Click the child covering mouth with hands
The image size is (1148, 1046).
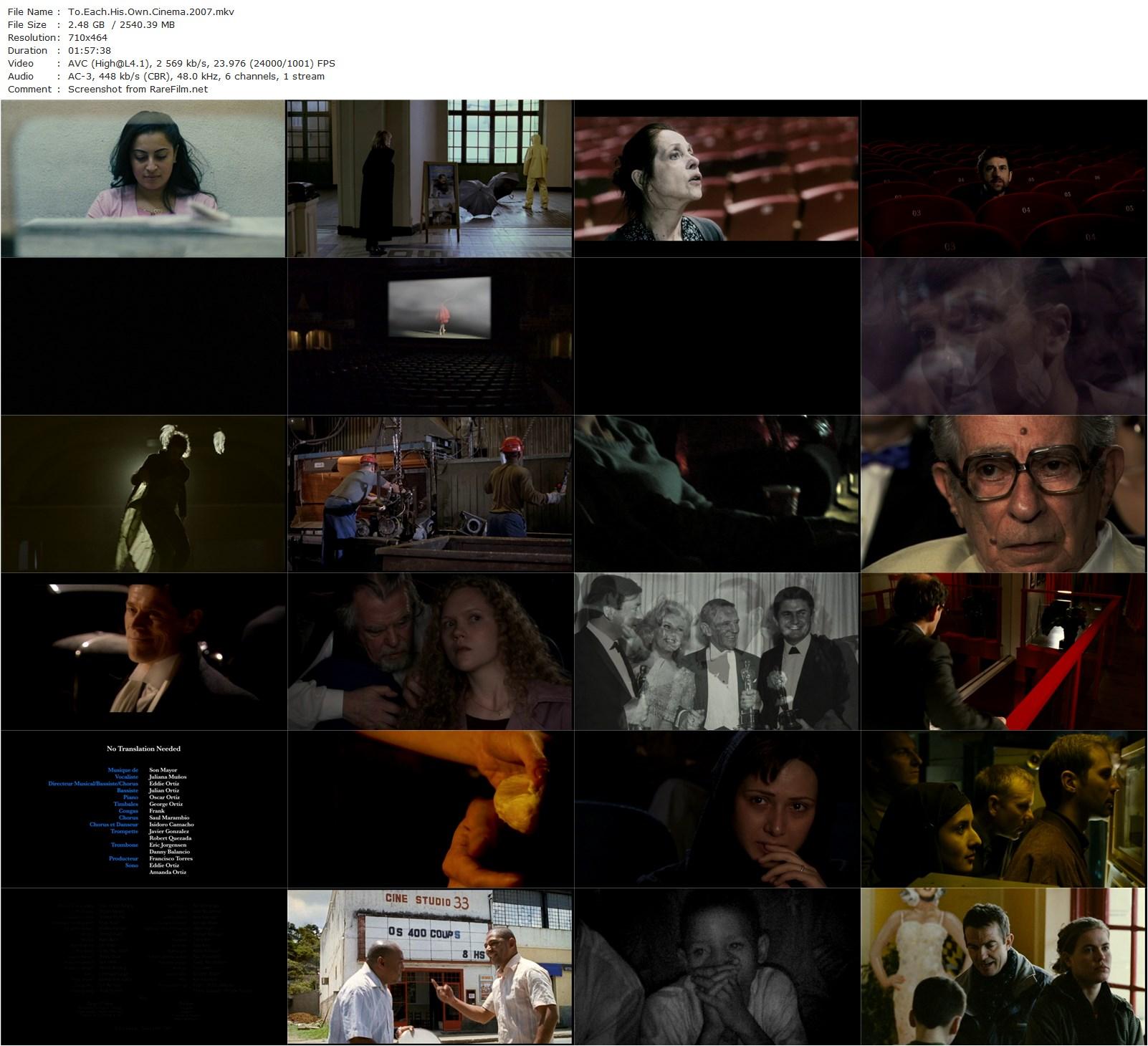coord(717,966)
